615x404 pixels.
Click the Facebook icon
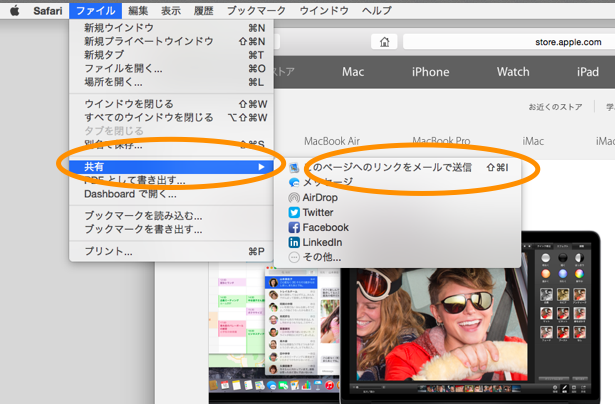click(x=294, y=227)
